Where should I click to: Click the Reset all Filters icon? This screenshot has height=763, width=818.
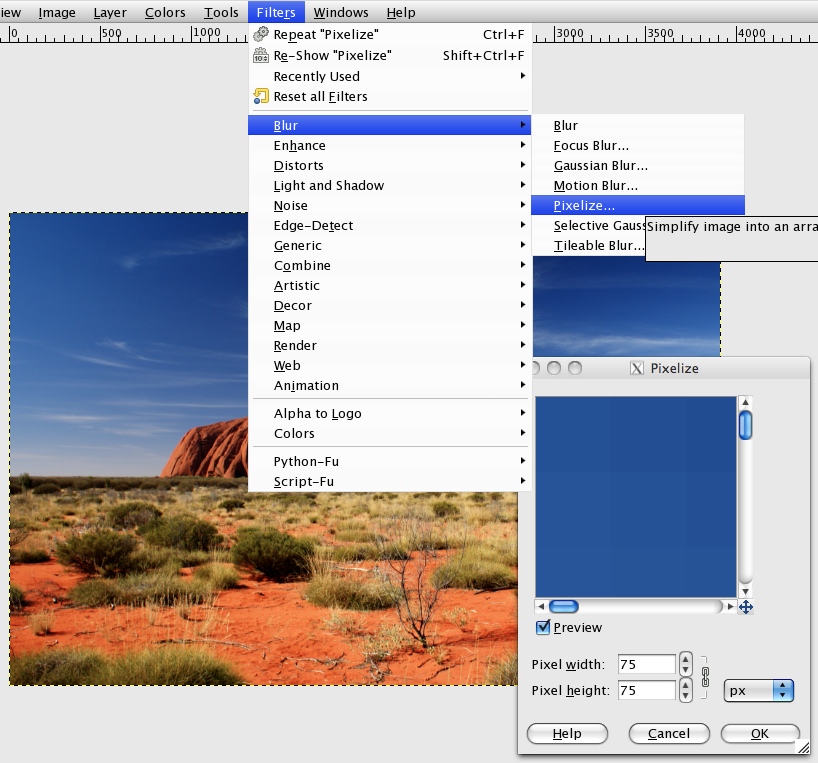tap(261, 96)
